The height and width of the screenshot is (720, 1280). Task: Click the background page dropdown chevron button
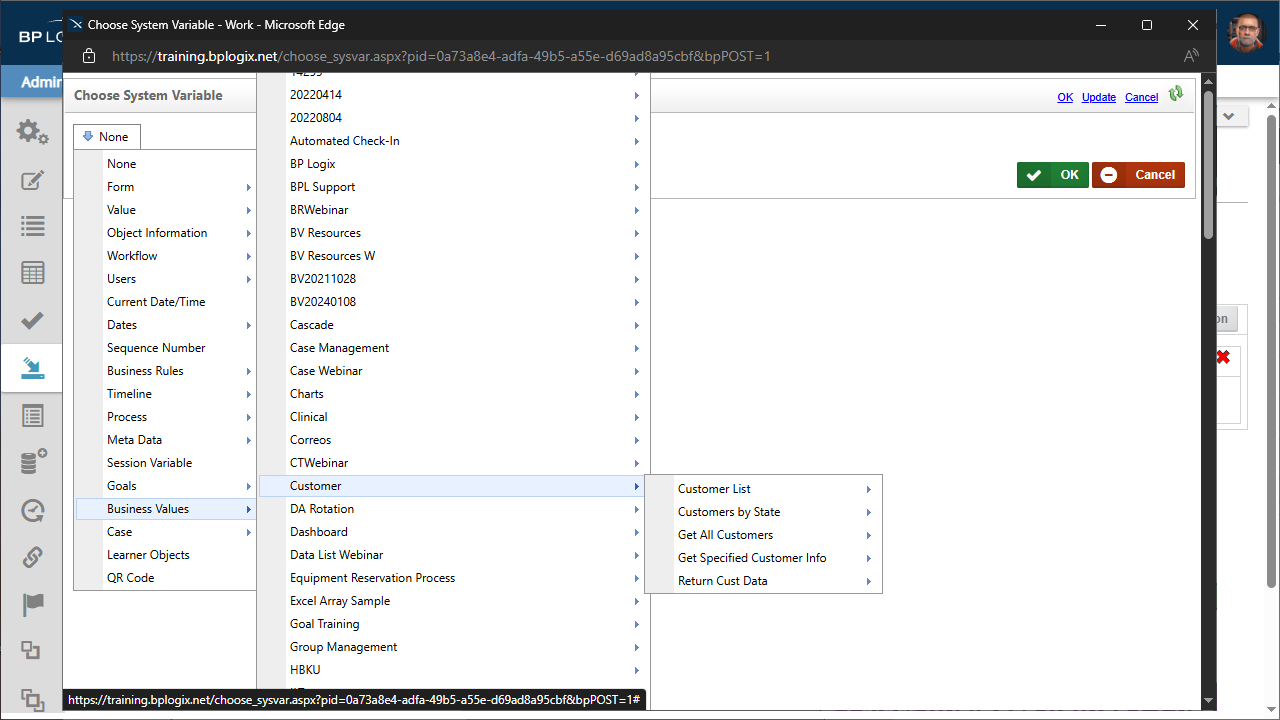click(1231, 117)
